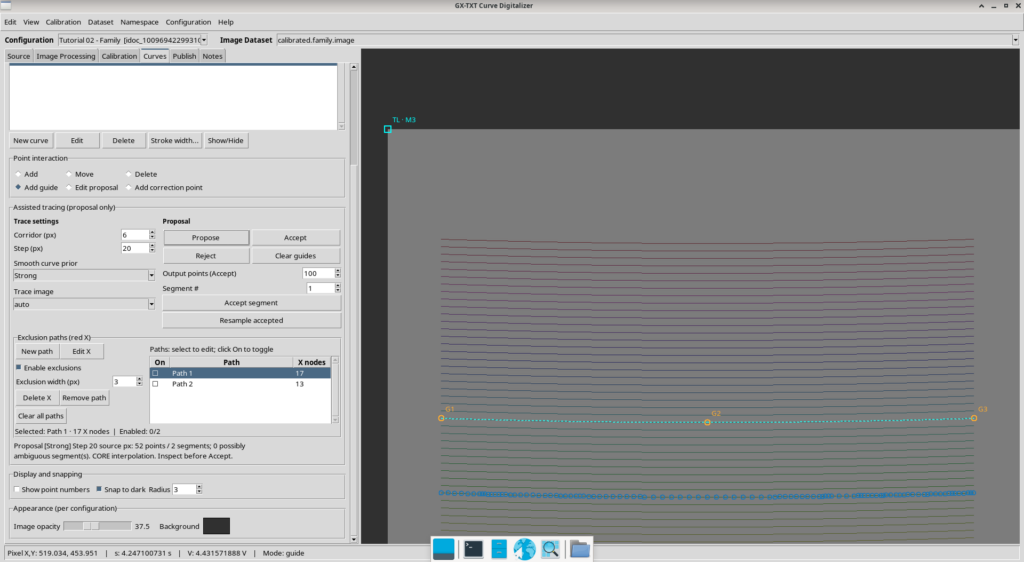Click the Exclusion width (px) spinner

[124, 381]
